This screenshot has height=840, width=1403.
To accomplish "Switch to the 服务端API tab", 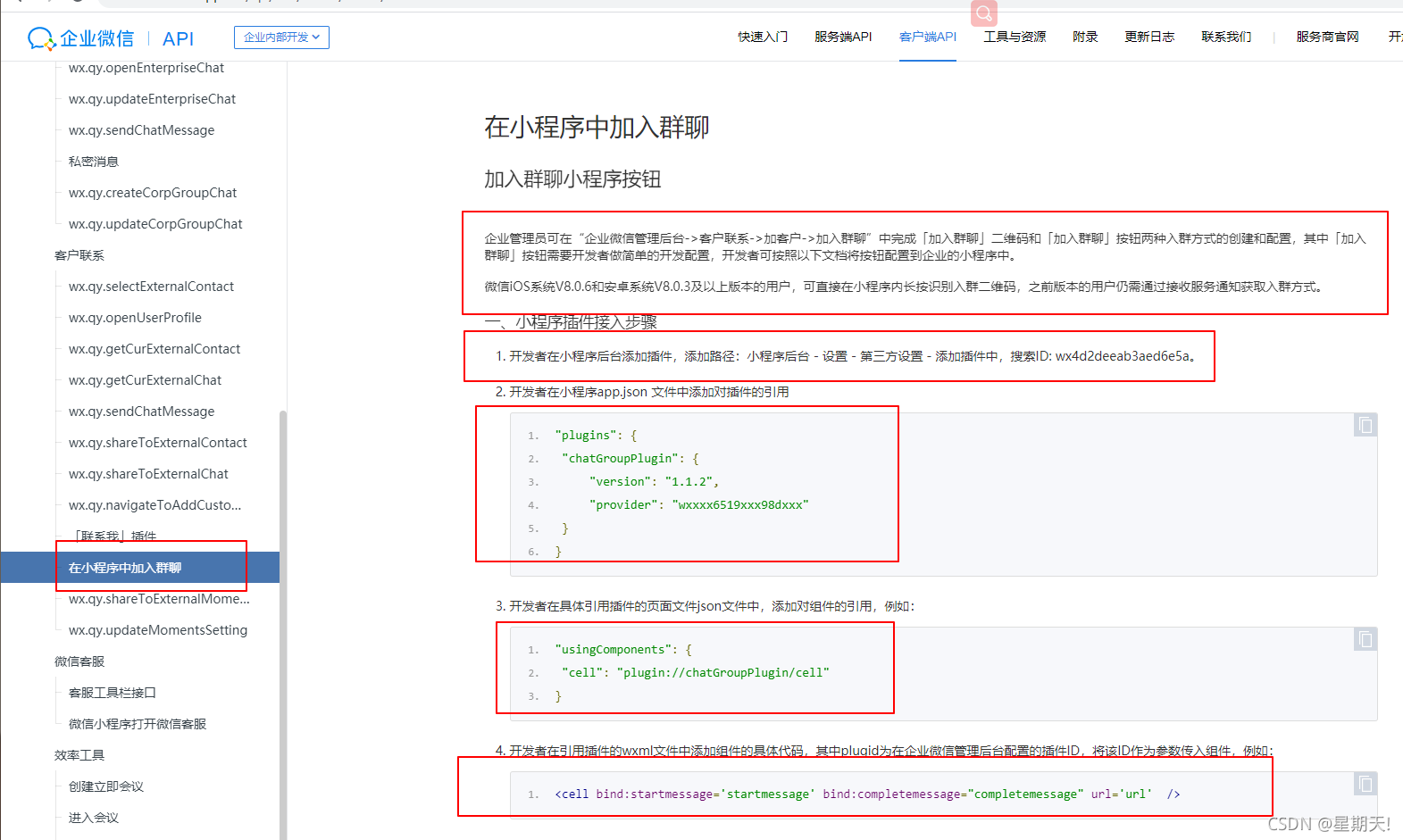I will (843, 37).
